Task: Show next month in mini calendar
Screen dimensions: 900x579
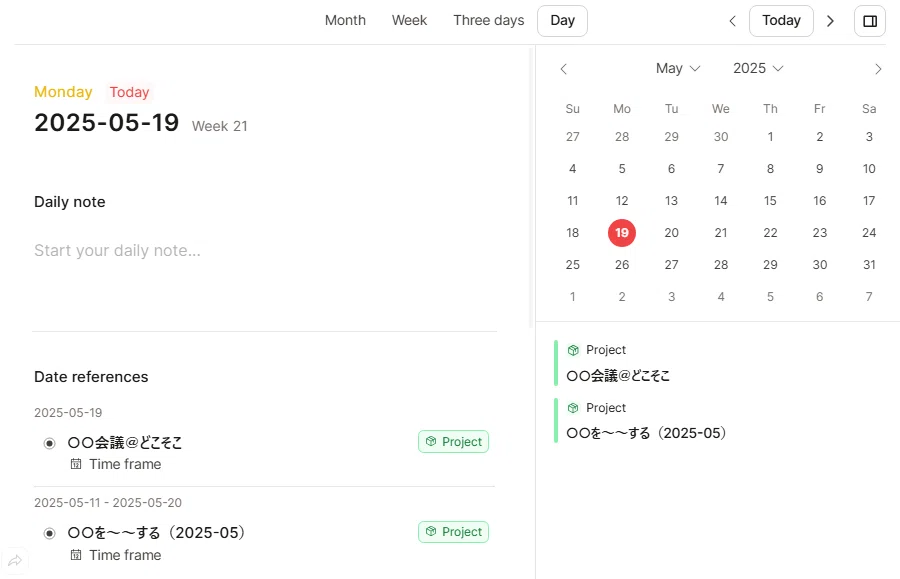Action: (x=878, y=69)
